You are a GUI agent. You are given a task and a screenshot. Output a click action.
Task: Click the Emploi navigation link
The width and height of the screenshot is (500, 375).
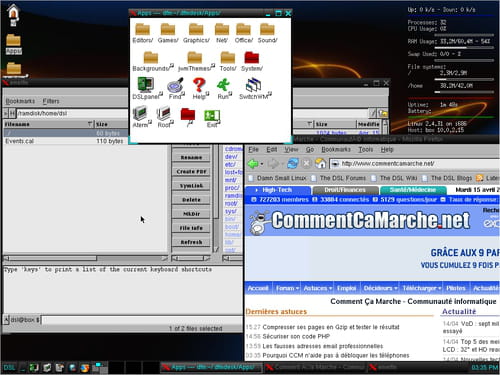pos(347,288)
